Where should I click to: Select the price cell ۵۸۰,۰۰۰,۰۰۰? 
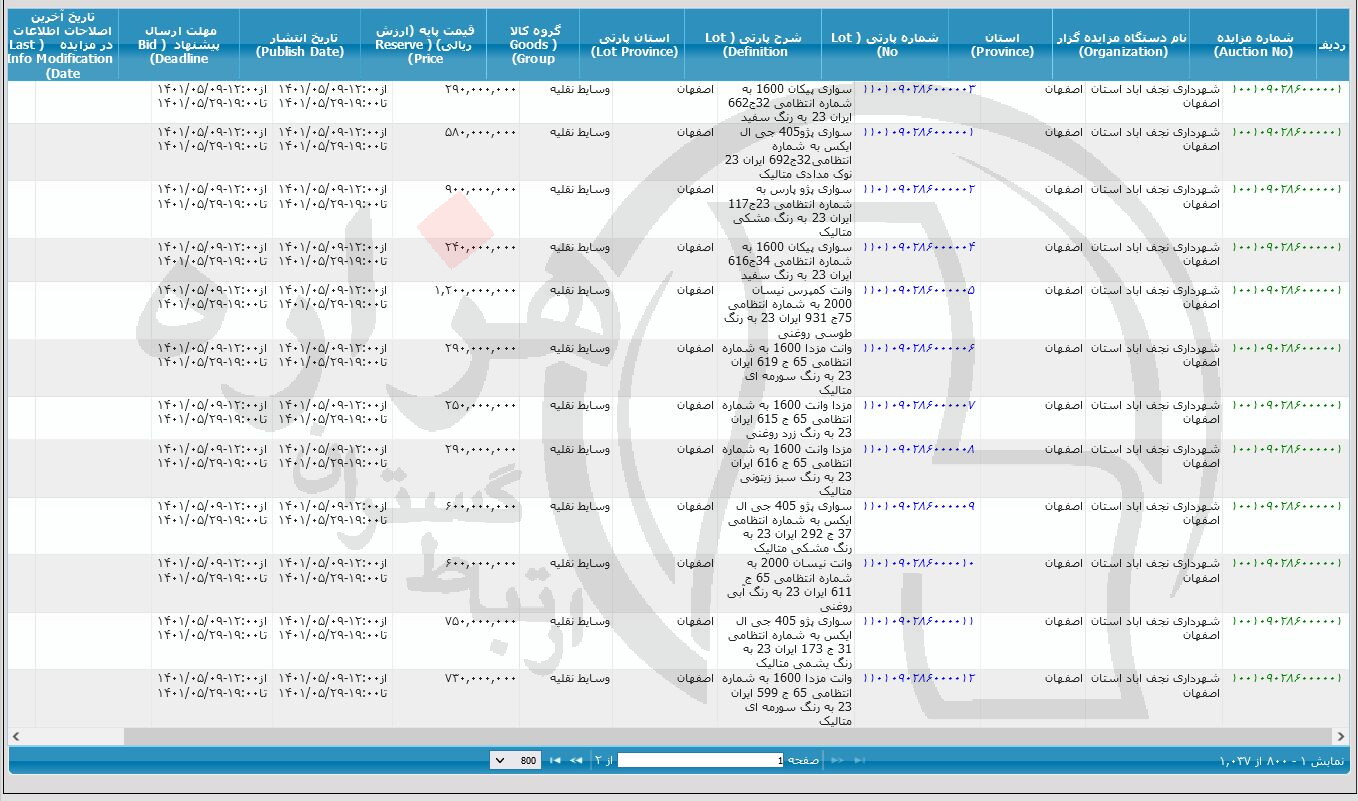point(481,132)
